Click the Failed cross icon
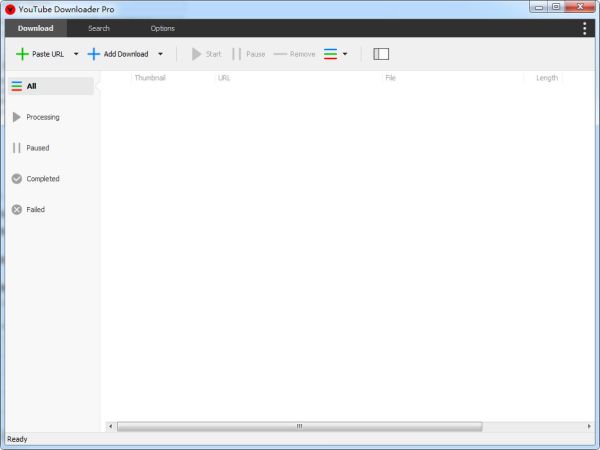 coord(16,209)
